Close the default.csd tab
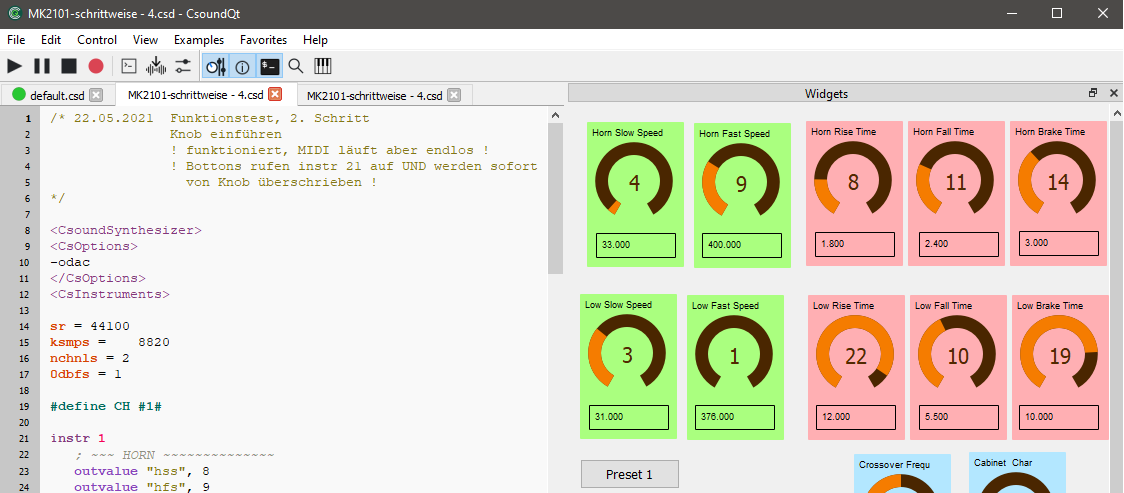Screen dimensions: 1124x493 96,95
